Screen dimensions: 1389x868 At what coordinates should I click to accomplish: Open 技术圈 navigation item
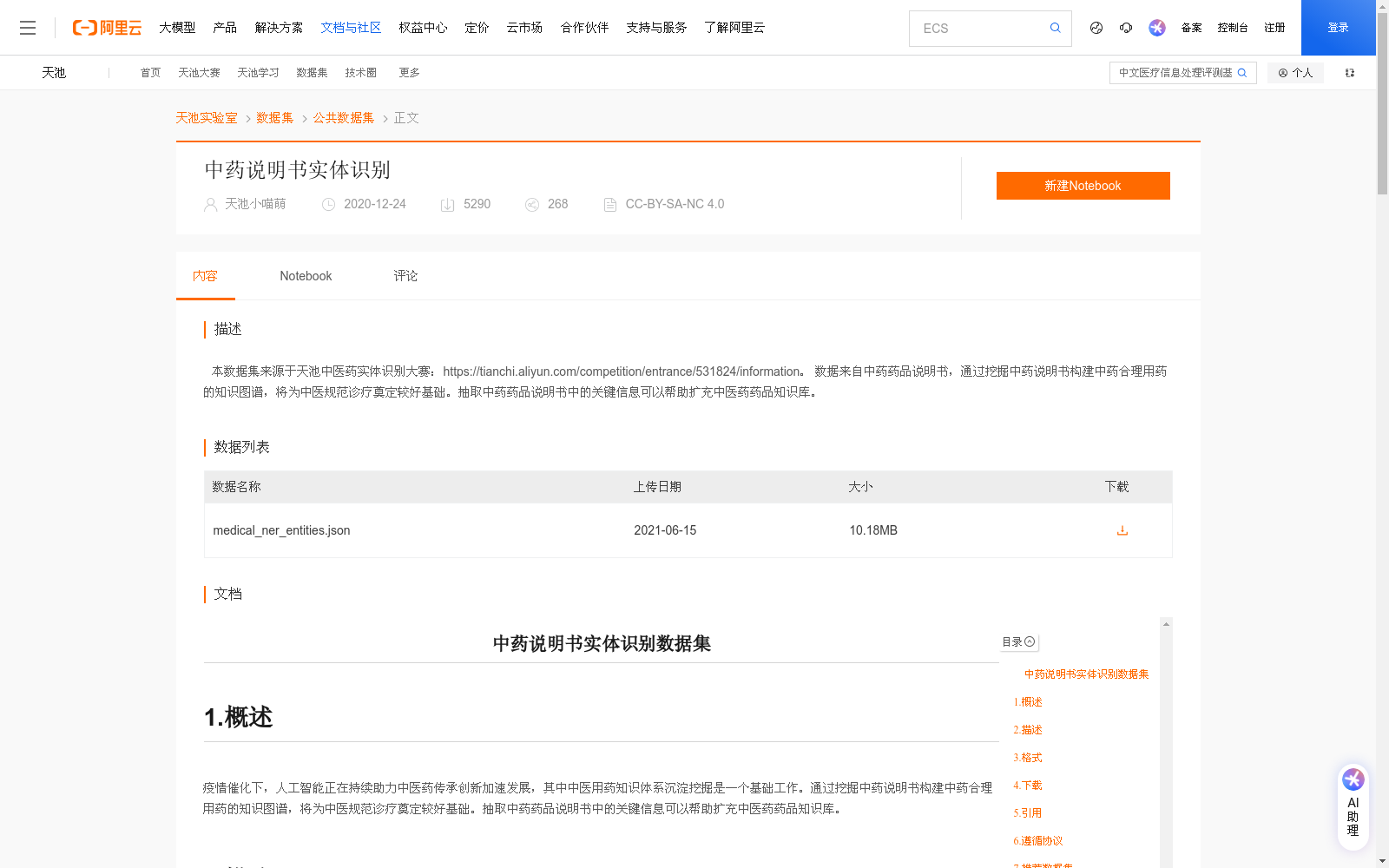360,73
